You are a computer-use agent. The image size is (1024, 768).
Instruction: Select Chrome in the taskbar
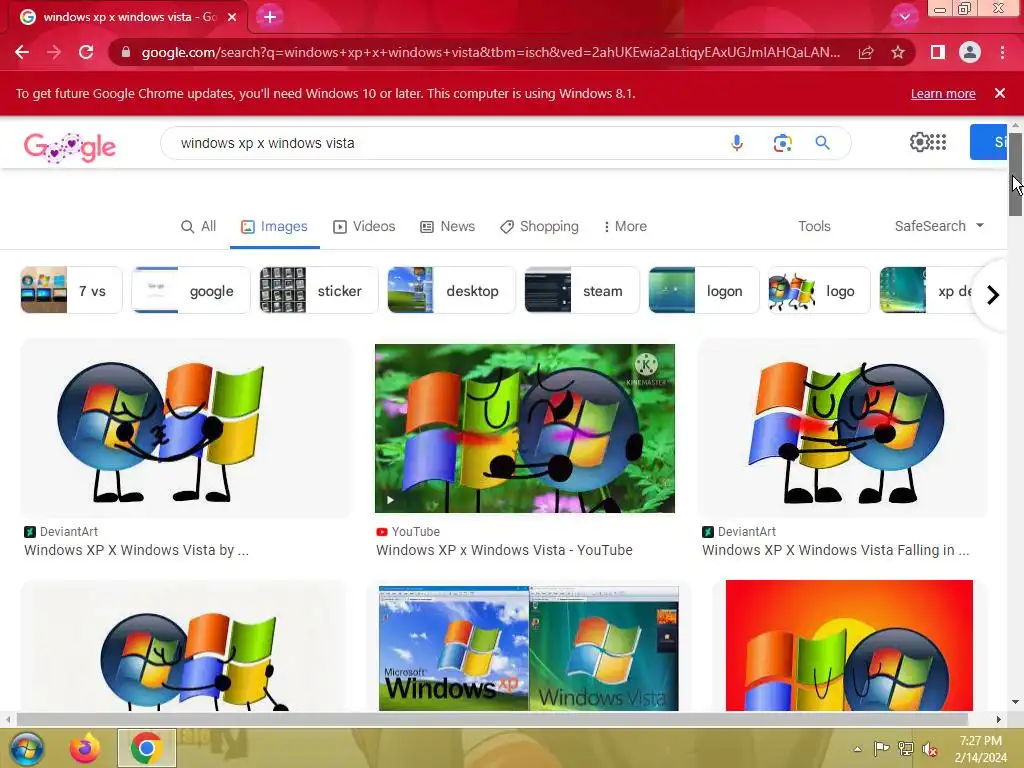click(146, 748)
